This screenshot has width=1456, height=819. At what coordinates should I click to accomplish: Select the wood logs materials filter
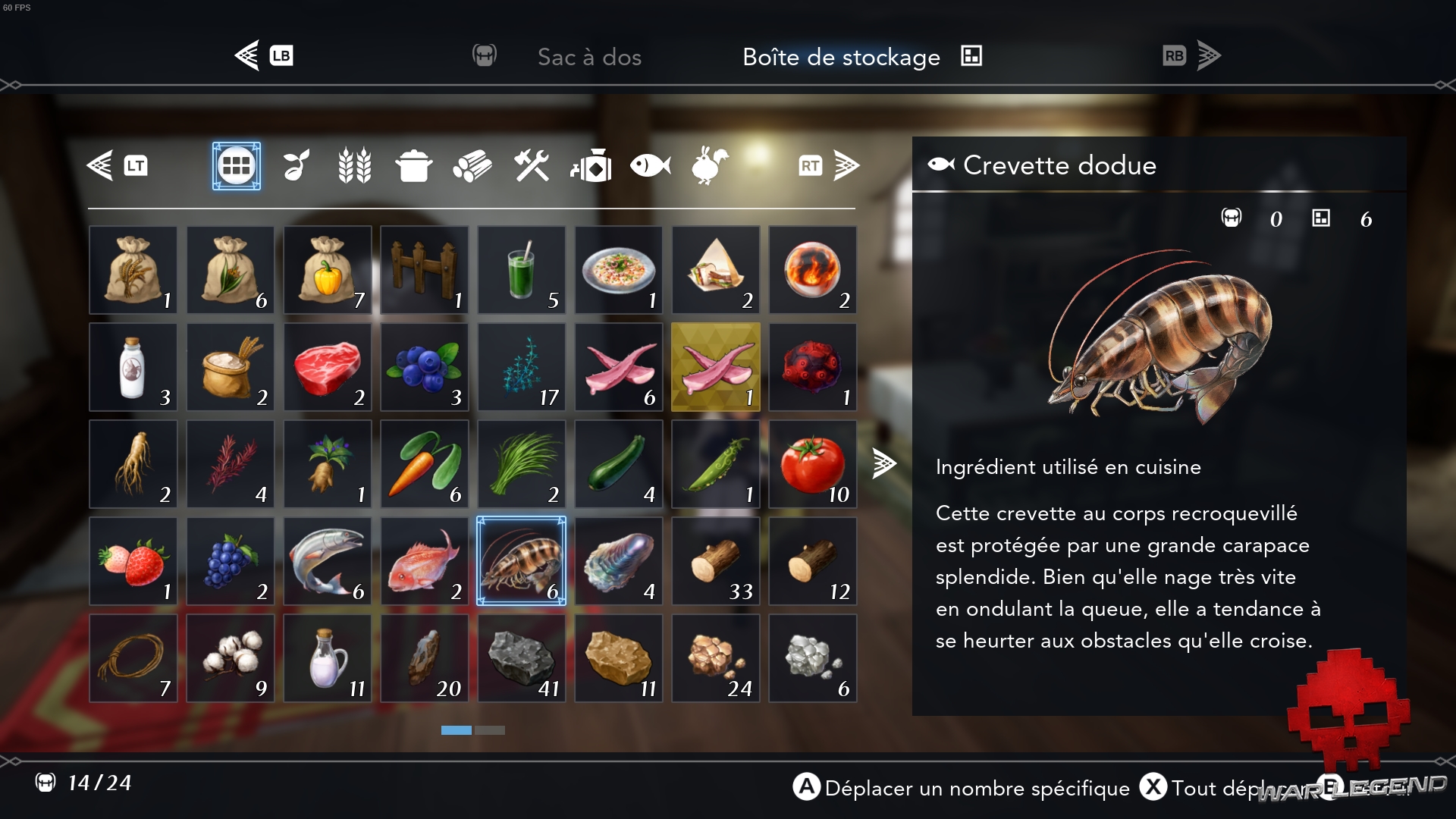pyautogui.click(x=472, y=165)
